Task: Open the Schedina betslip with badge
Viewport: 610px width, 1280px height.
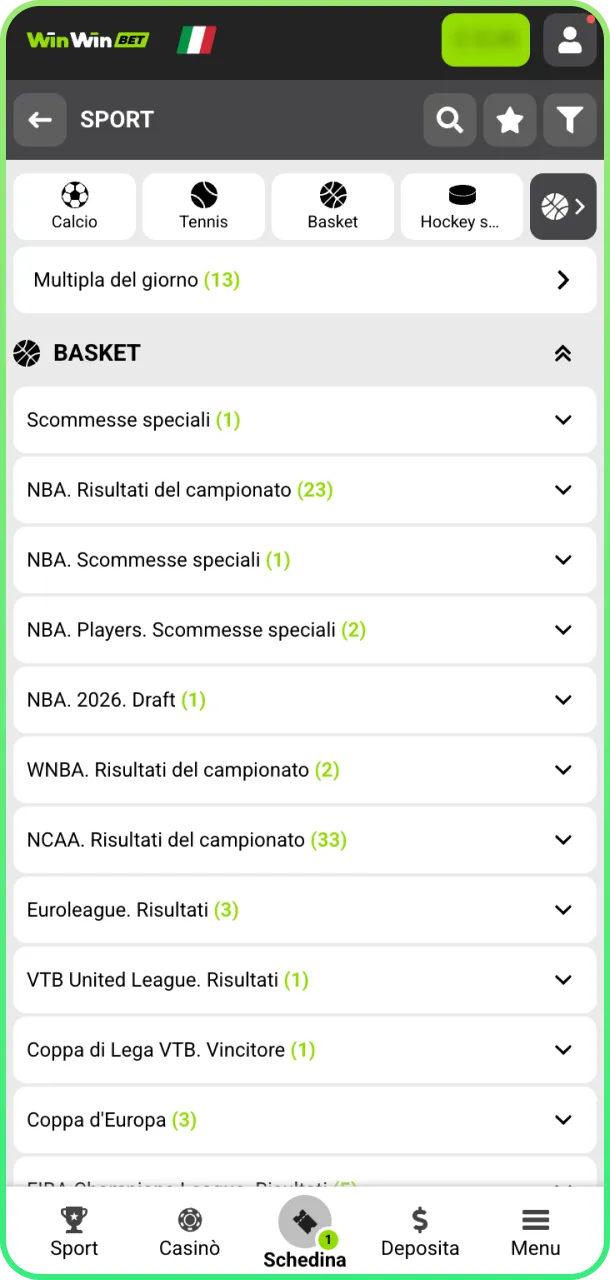Action: point(305,1230)
